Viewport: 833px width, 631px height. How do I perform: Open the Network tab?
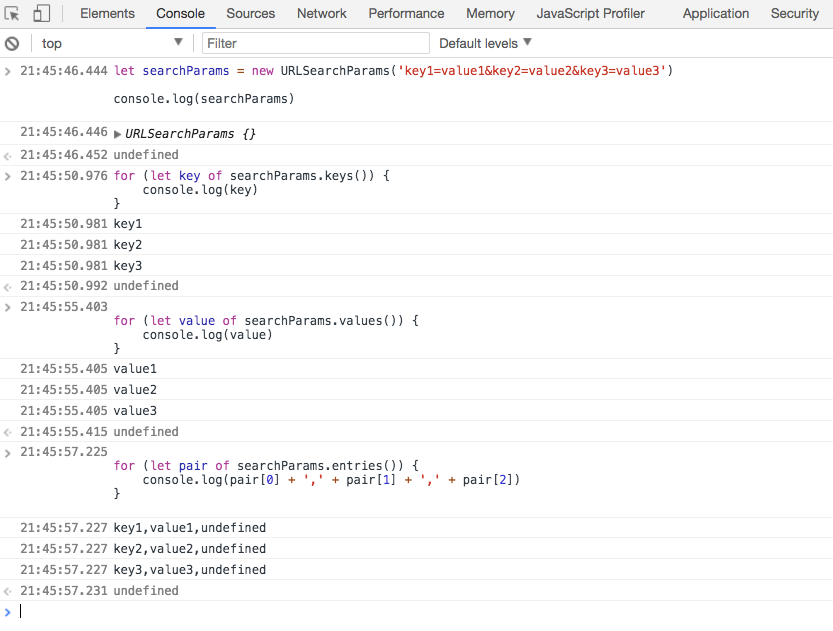[x=321, y=13]
